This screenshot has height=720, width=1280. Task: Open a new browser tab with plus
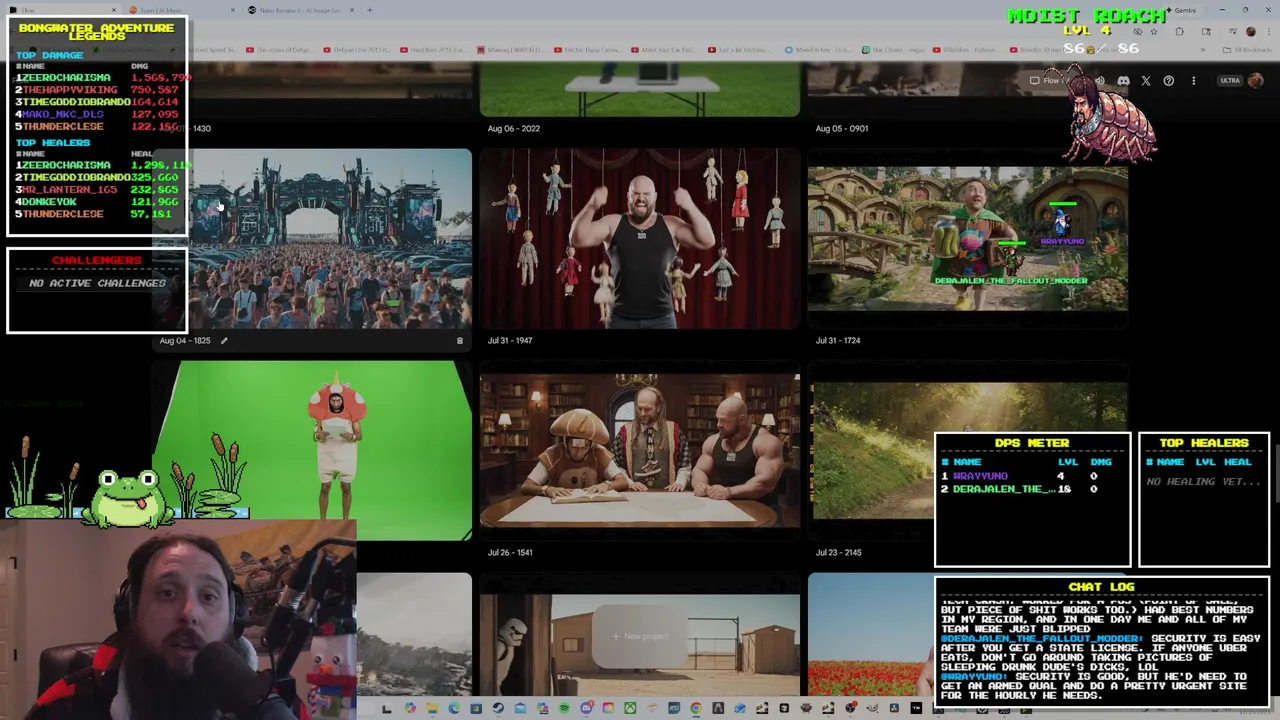pyautogui.click(x=370, y=10)
